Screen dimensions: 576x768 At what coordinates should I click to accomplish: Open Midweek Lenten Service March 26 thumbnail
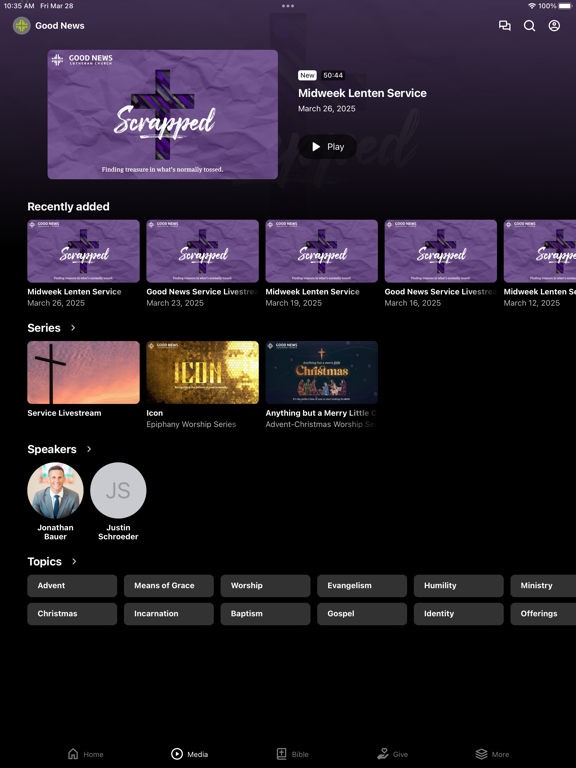[x=83, y=251]
